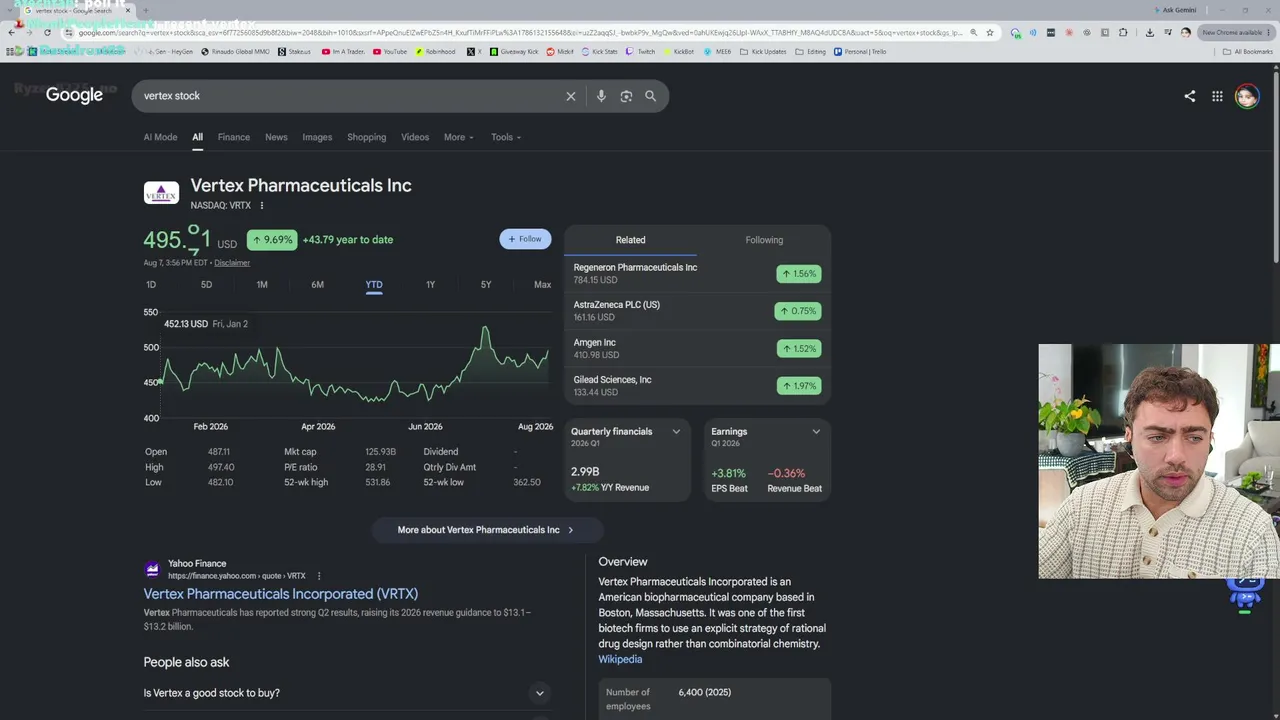This screenshot has height=720, width=1280.
Task: Click New Chrome available update button
Action: pyautogui.click(x=1238, y=32)
